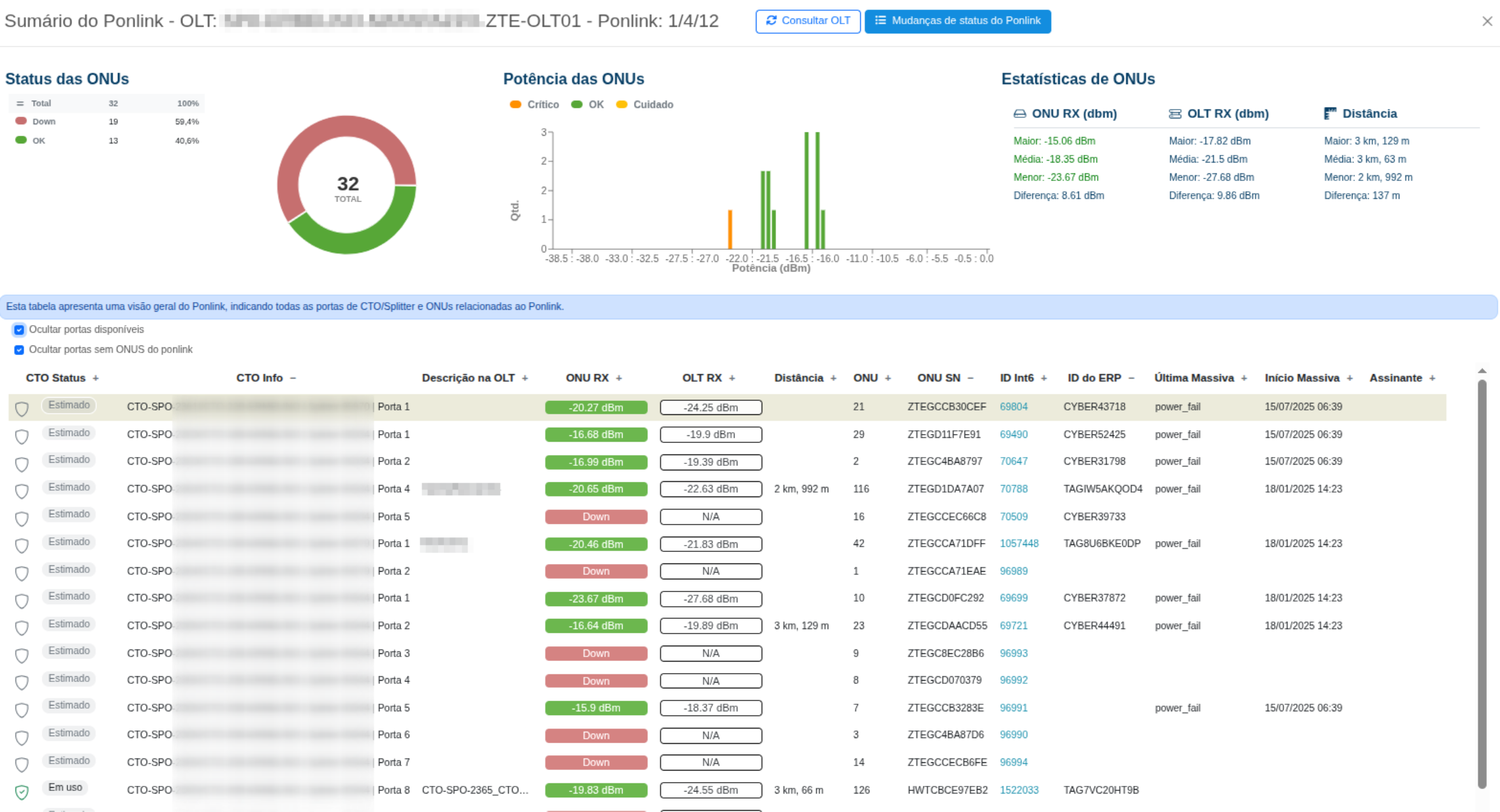The width and height of the screenshot is (1500, 812).
Task: Uncheck Ocultar portas sem ONUS do ponlink
Action: (19, 350)
